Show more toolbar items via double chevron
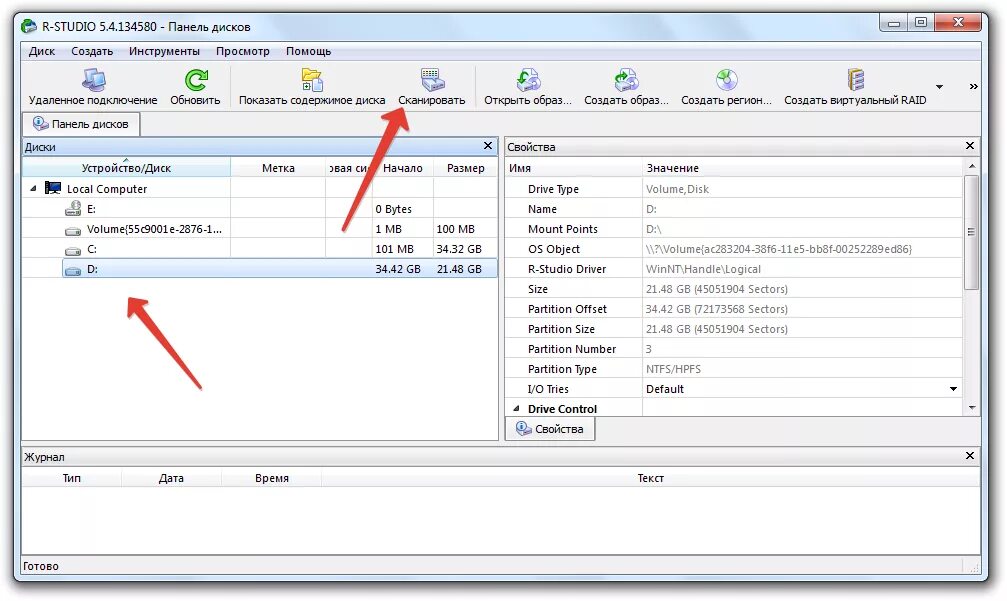This screenshot has height=601, width=1007. (x=974, y=86)
